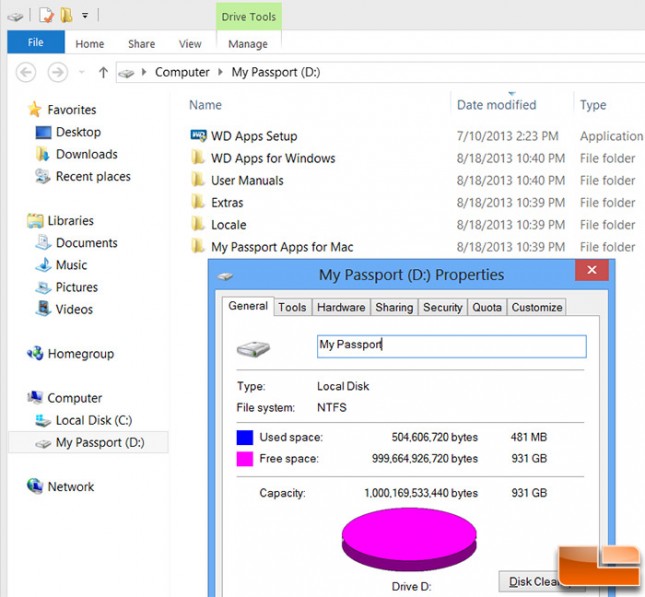The width and height of the screenshot is (645, 597).
Task: Switch to the Customize tab in Properties
Action: point(537,307)
